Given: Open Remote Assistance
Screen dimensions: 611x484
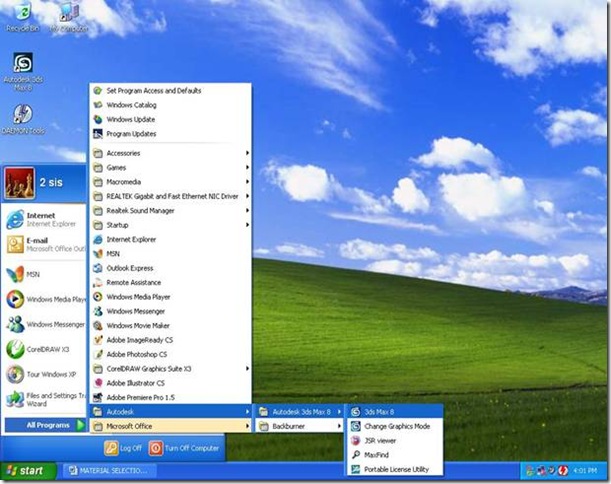Looking at the screenshot, I should [x=170, y=283].
